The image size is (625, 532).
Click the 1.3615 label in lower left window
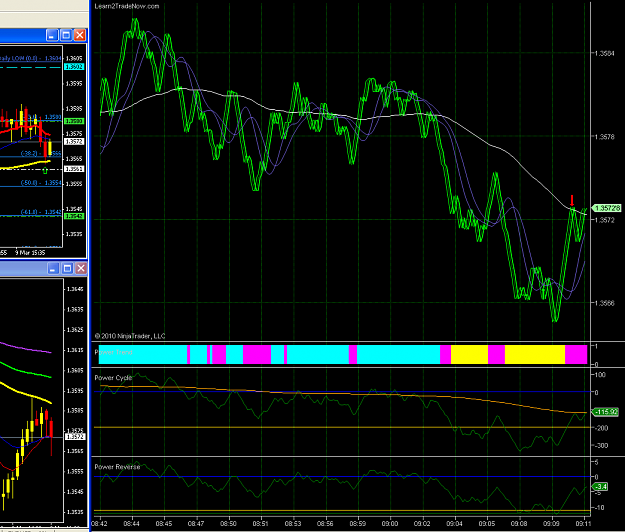point(75,350)
